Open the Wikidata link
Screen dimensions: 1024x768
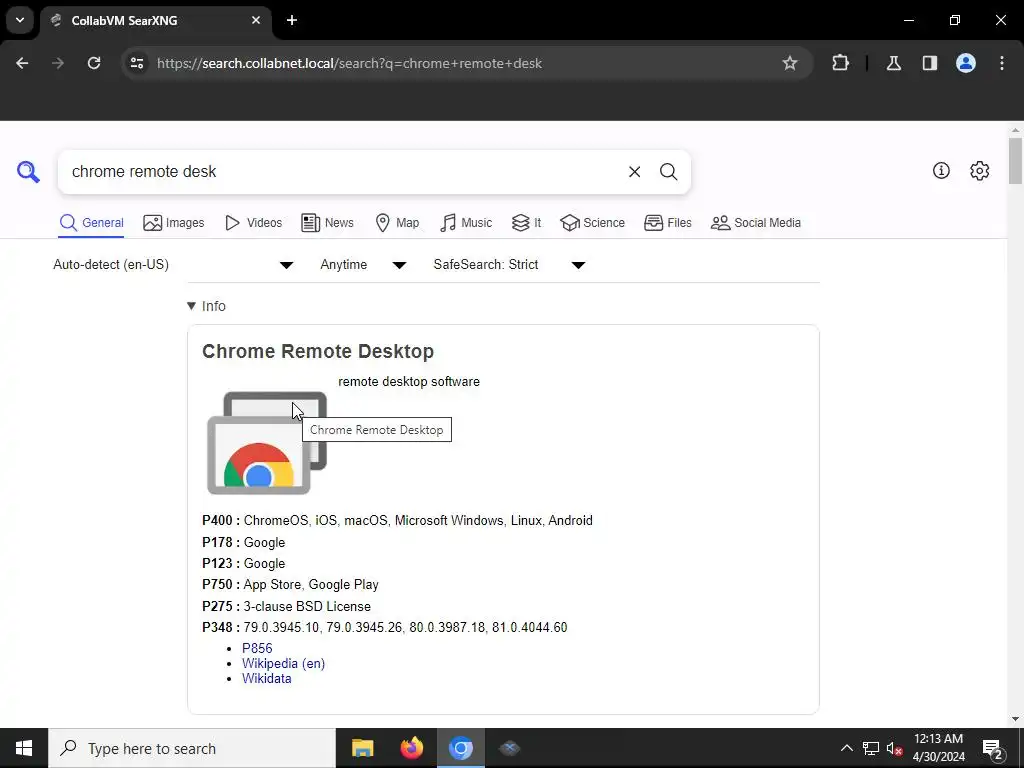tap(266, 678)
